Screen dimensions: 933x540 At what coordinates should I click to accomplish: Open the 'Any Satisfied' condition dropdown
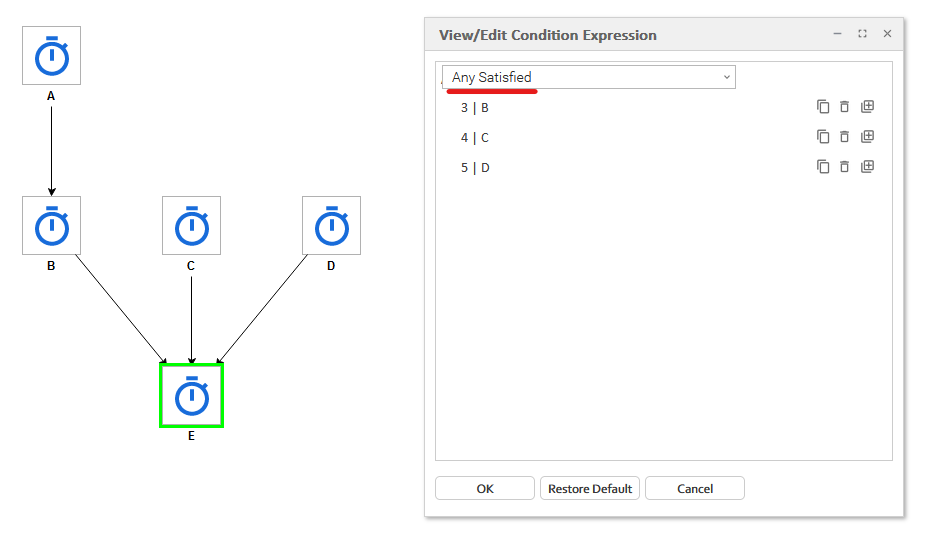[x=589, y=77]
